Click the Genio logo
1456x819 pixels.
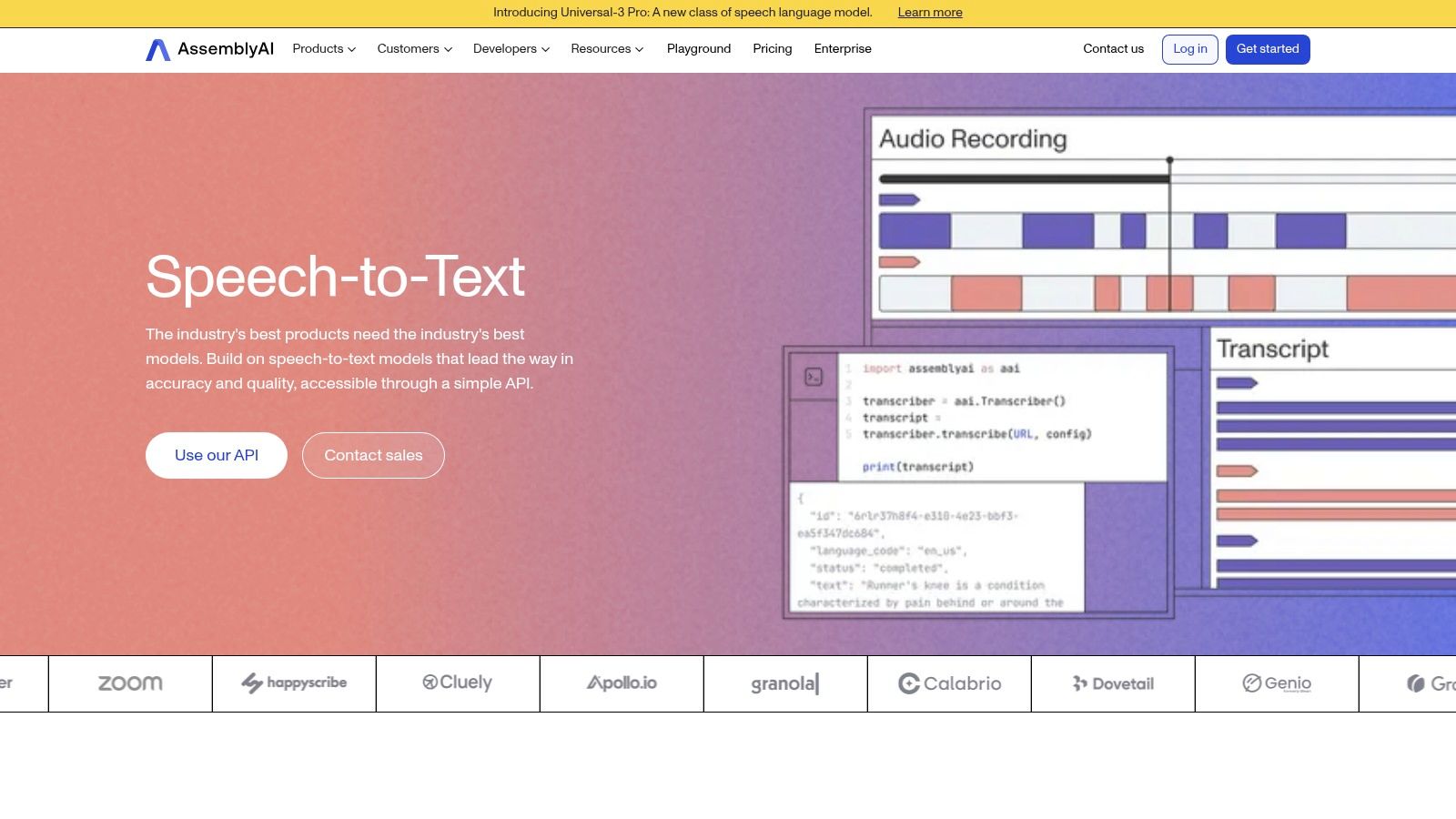click(x=1277, y=683)
